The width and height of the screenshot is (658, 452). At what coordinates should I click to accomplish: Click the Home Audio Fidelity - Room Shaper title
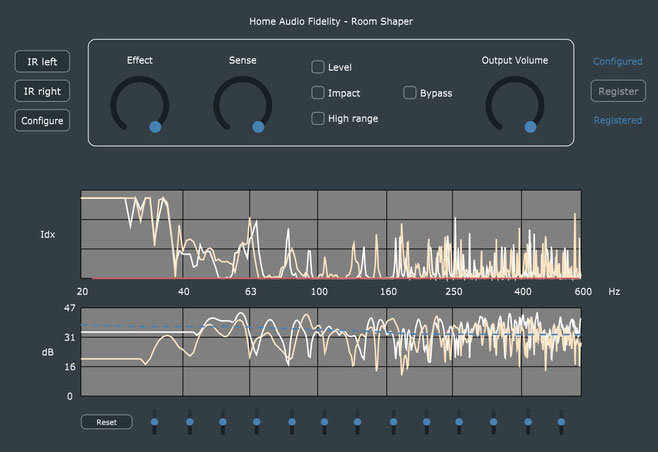[331, 21]
